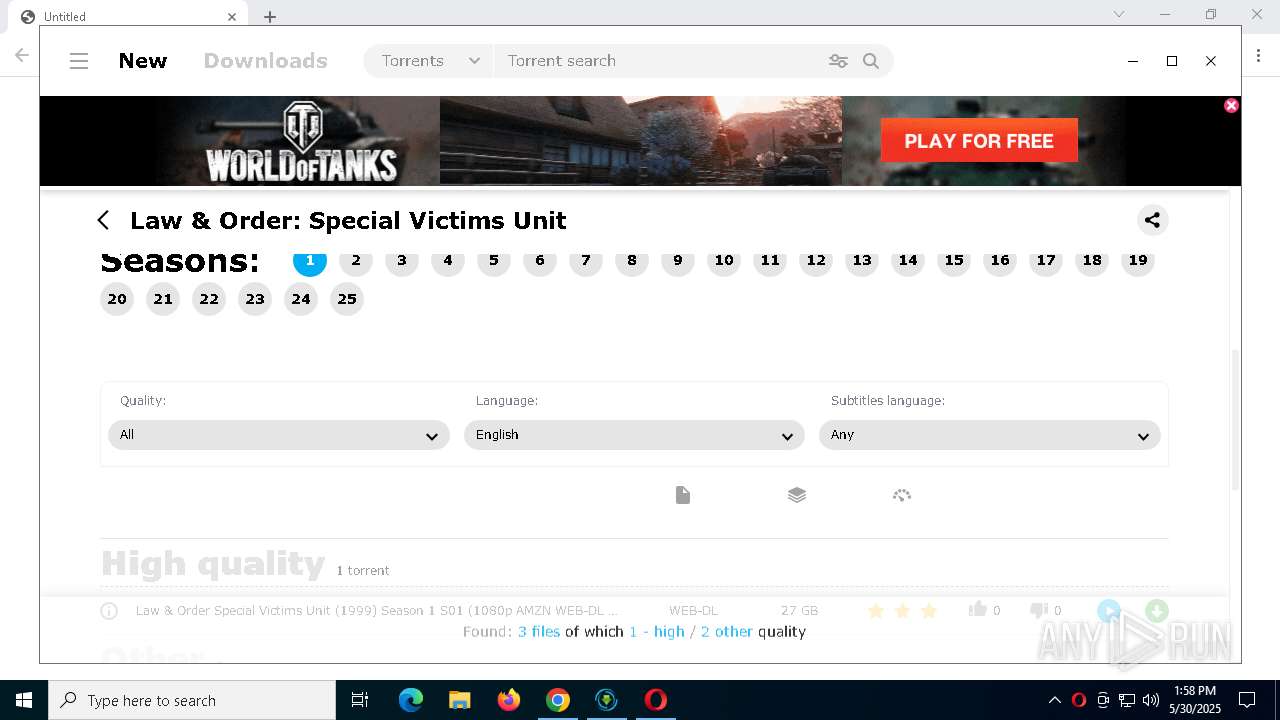Open Microsoft Edge from taskbar

coord(411,700)
